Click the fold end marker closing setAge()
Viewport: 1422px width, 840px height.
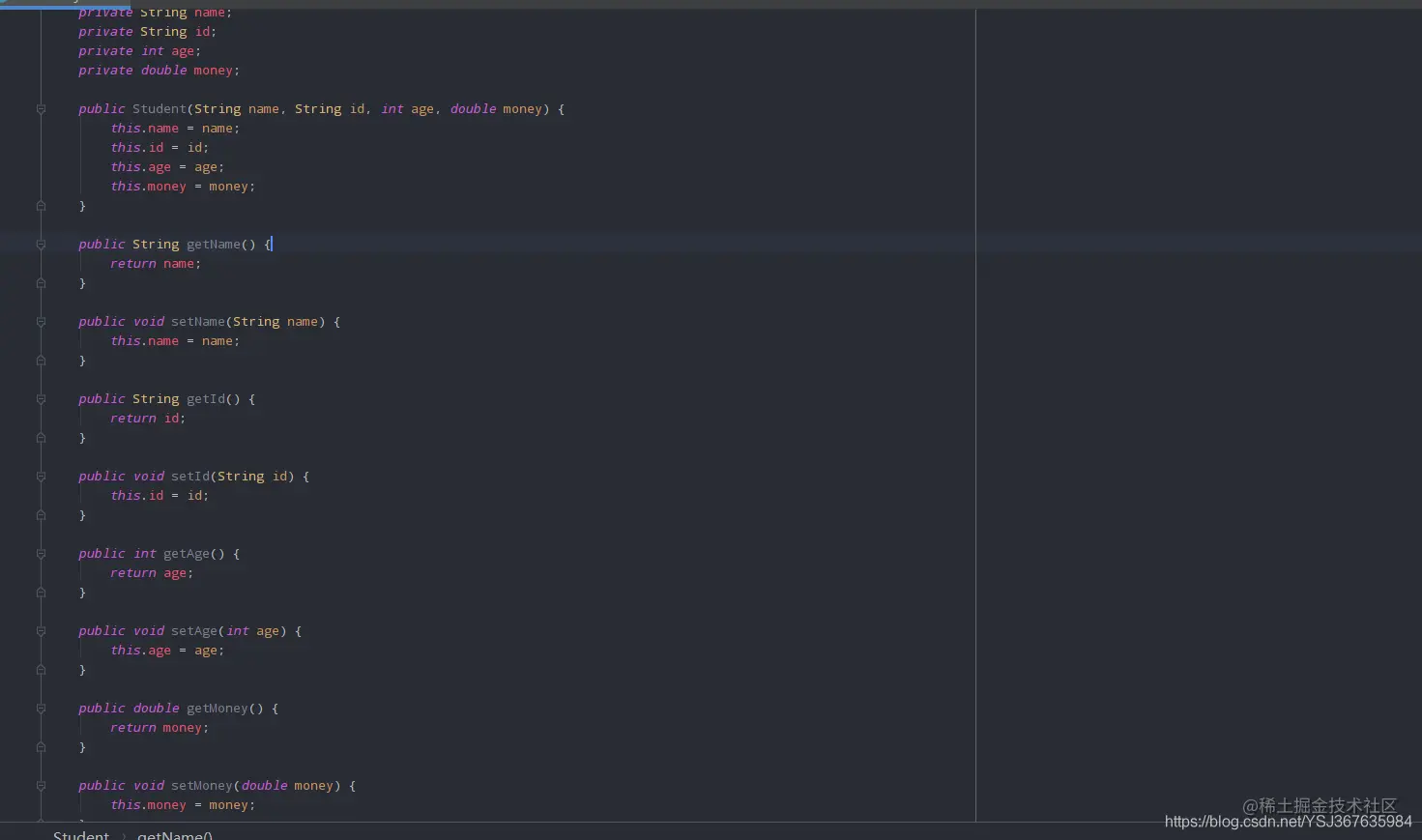[x=41, y=670]
